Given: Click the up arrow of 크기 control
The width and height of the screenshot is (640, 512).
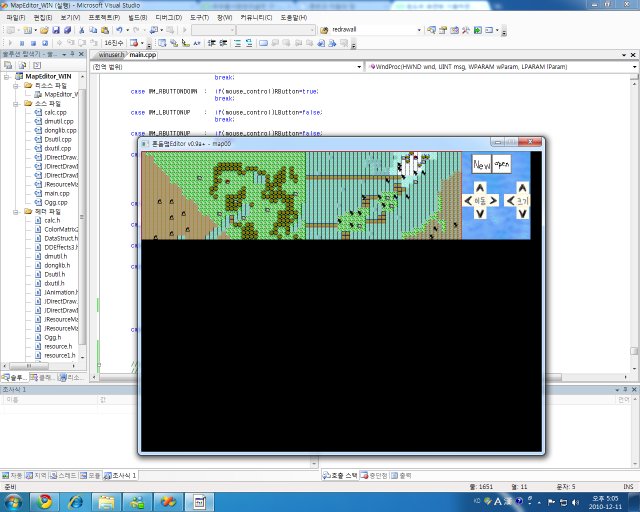Looking at the screenshot, I should point(522,188).
